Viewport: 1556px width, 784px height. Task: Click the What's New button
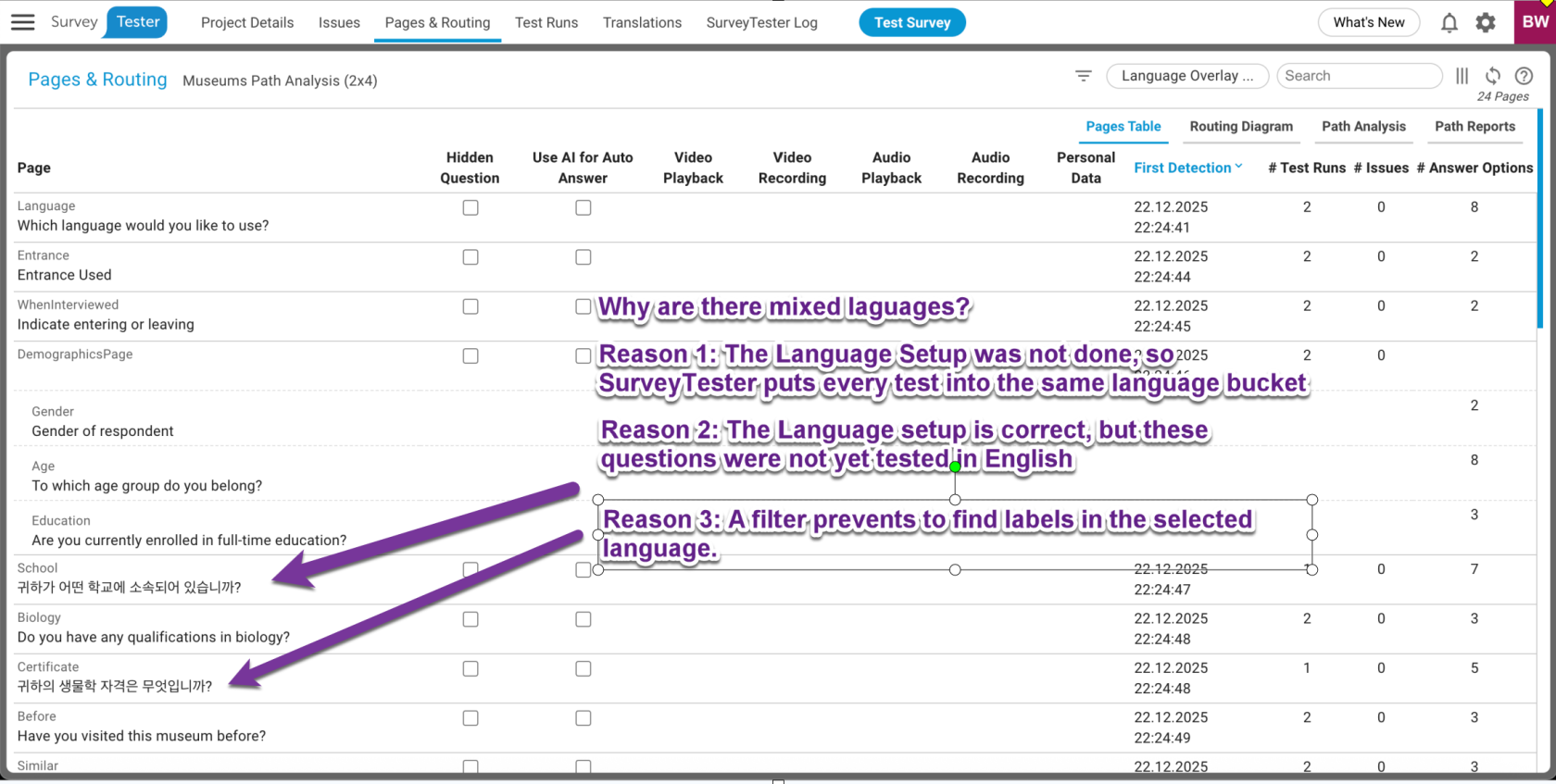pos(1368,22)
